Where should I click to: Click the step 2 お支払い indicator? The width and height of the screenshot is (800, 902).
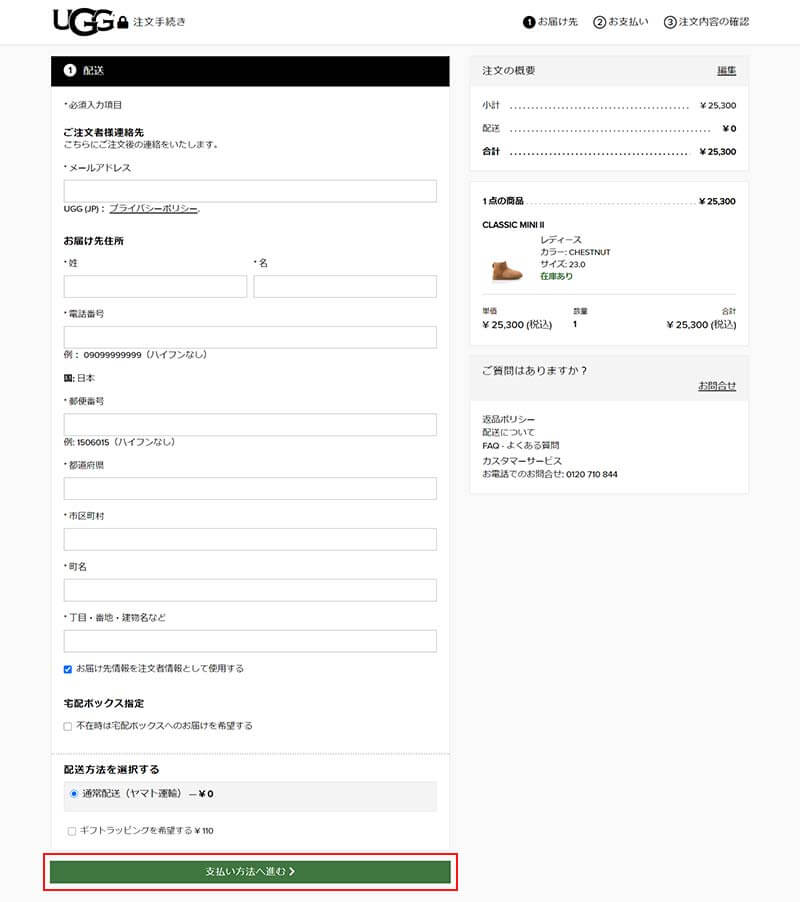(x=621, y=22)
